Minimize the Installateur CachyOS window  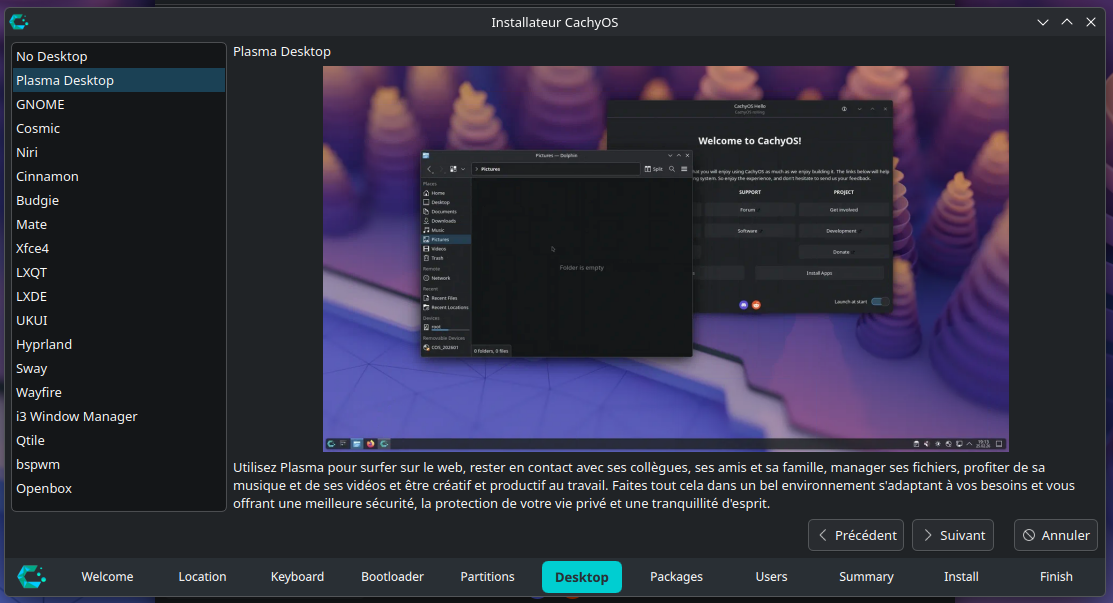click(1043, 22)
